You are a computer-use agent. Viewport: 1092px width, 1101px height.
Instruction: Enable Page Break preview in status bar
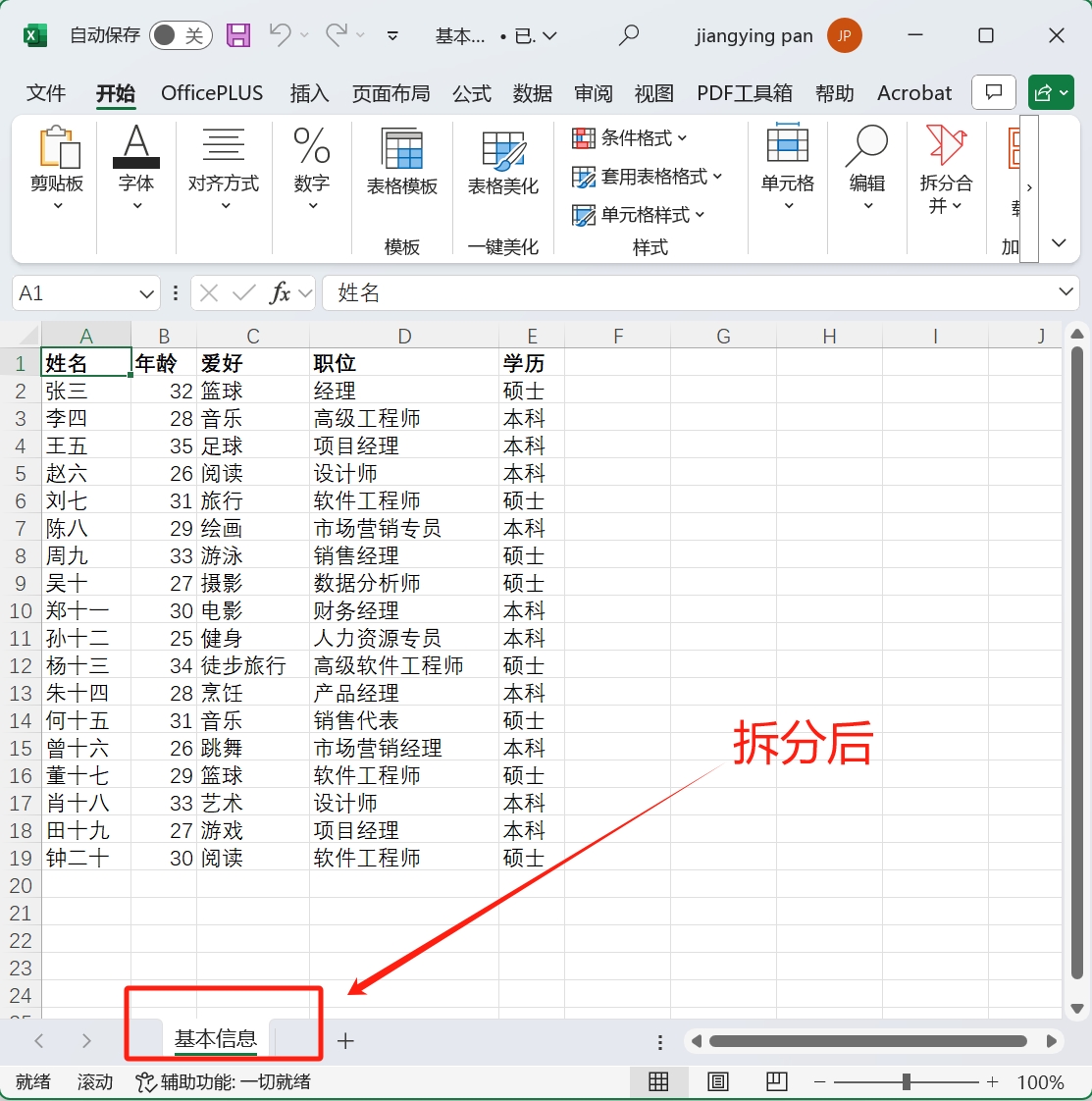(776, 1081)
